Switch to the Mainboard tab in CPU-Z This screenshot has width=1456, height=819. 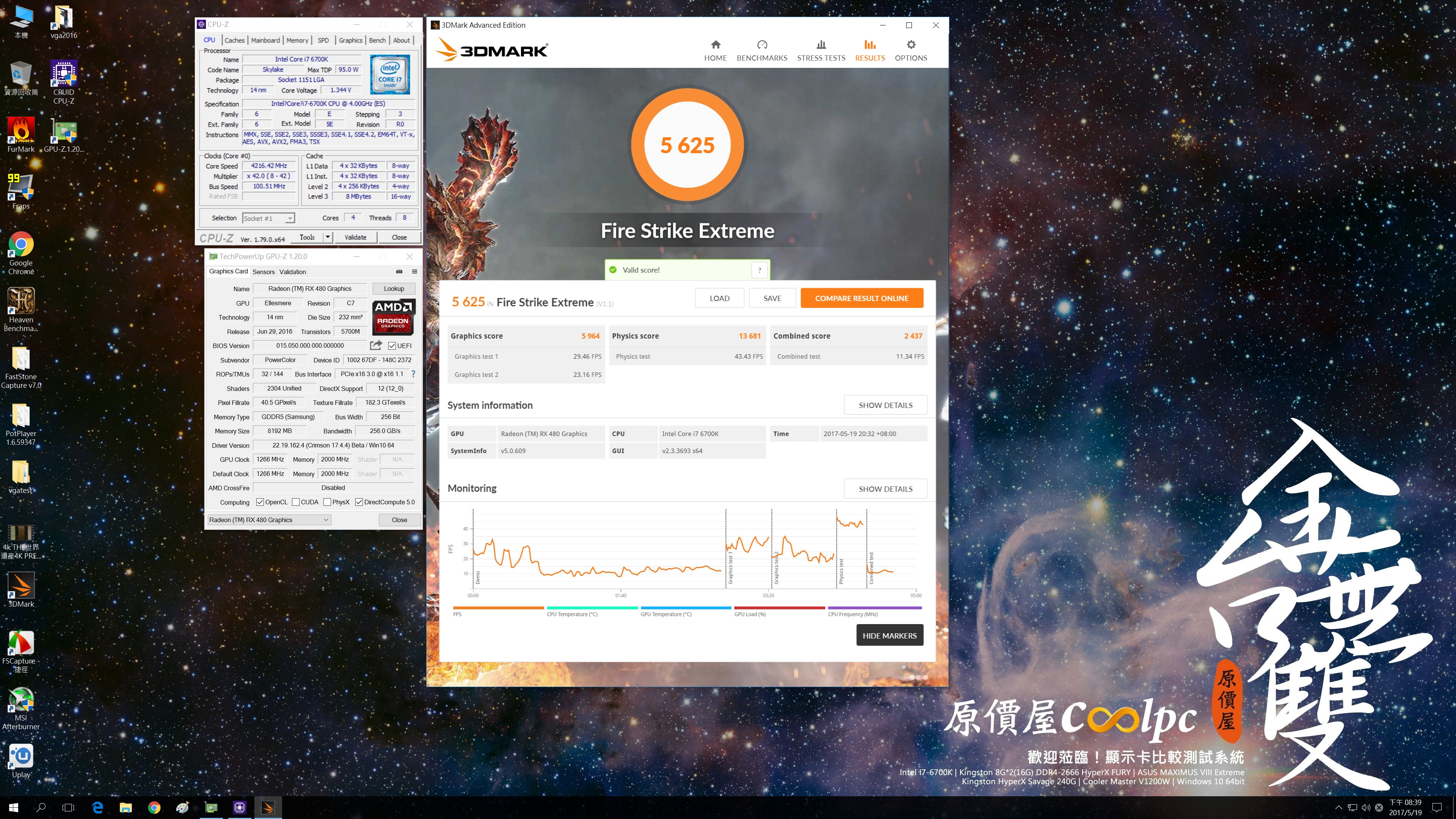(x=266, y=40)
